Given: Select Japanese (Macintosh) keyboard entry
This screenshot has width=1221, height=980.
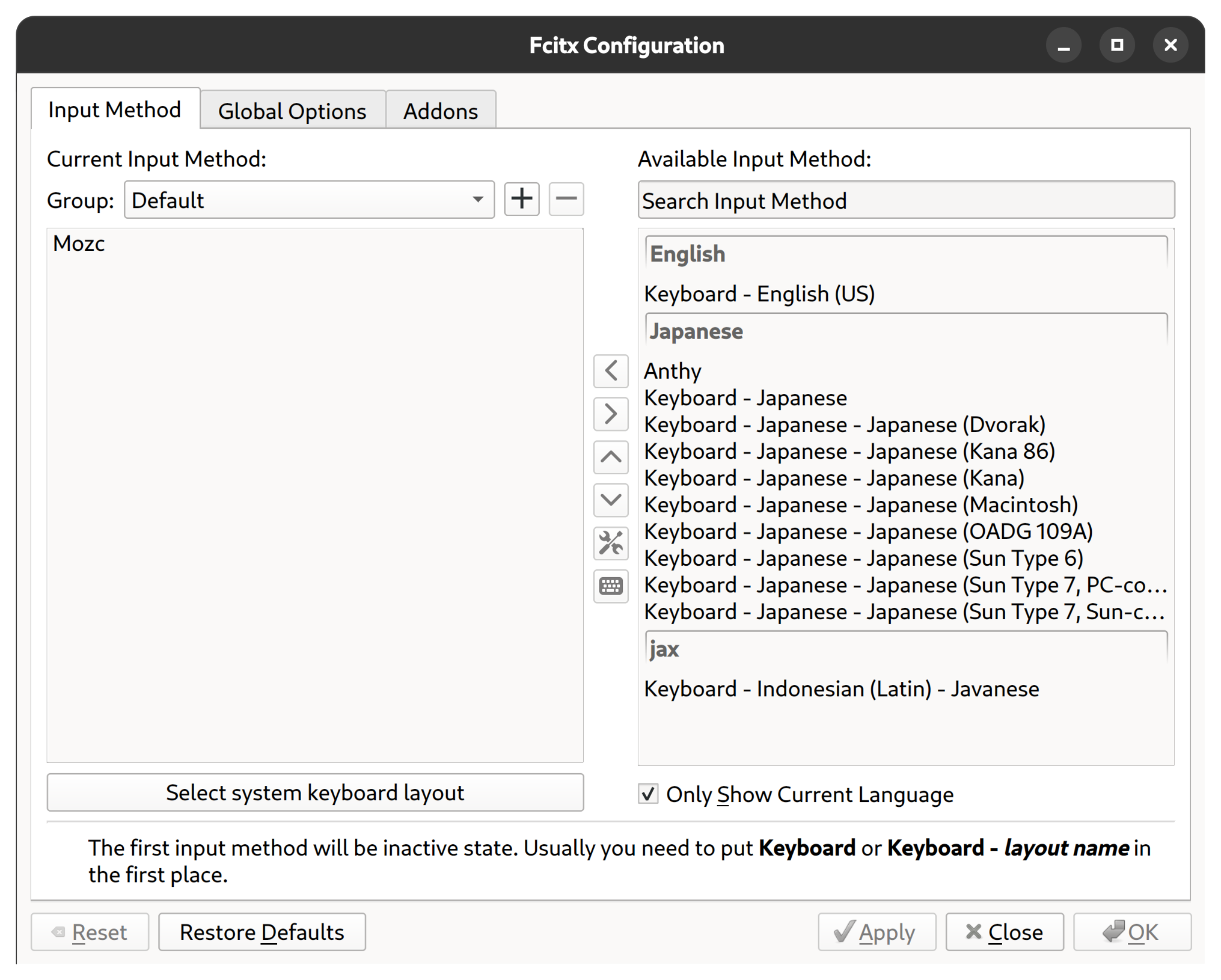Looking at the screenshot, I should [x=906, y=504].
